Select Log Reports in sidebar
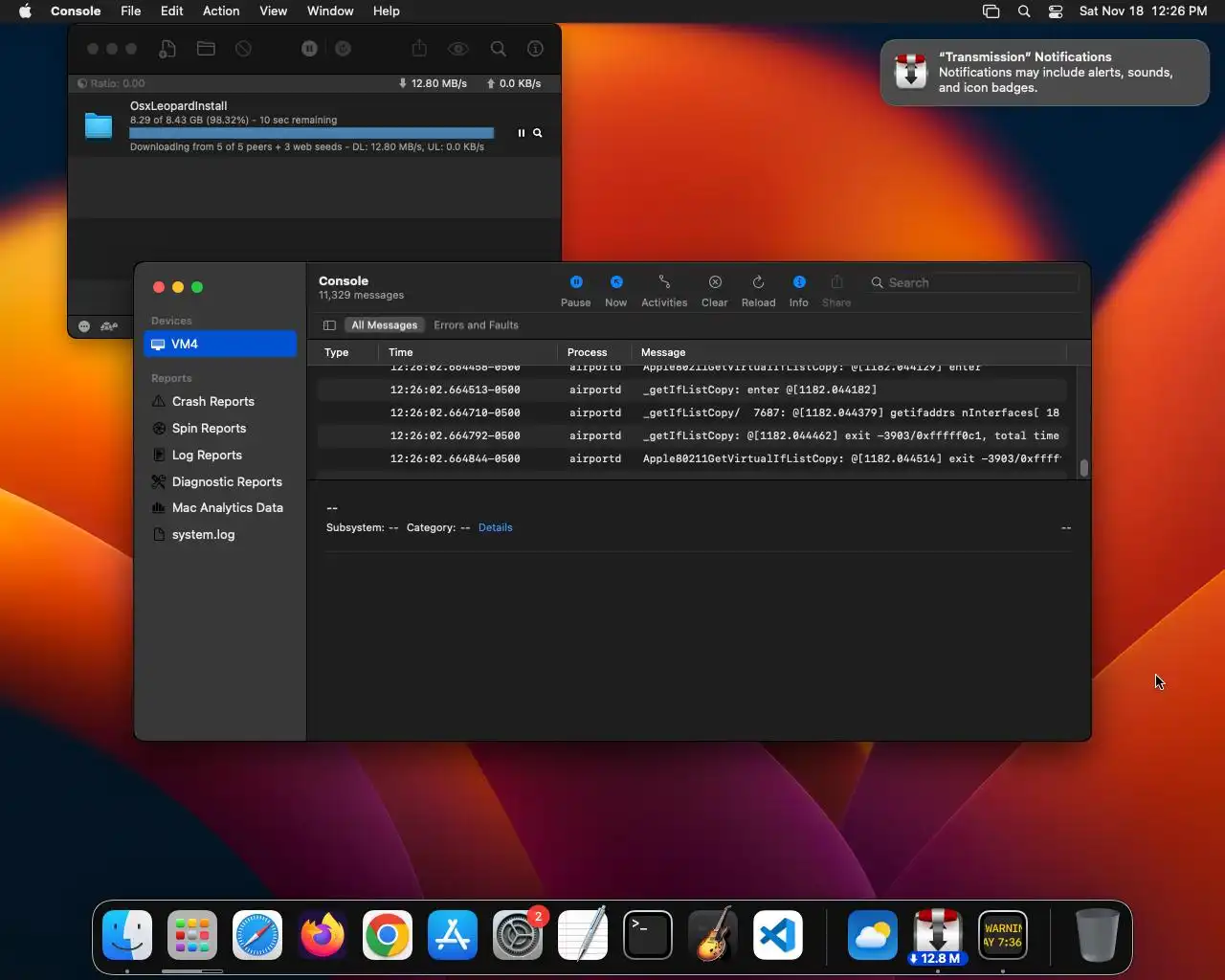 pyautogui.click(x=207, y=455)
